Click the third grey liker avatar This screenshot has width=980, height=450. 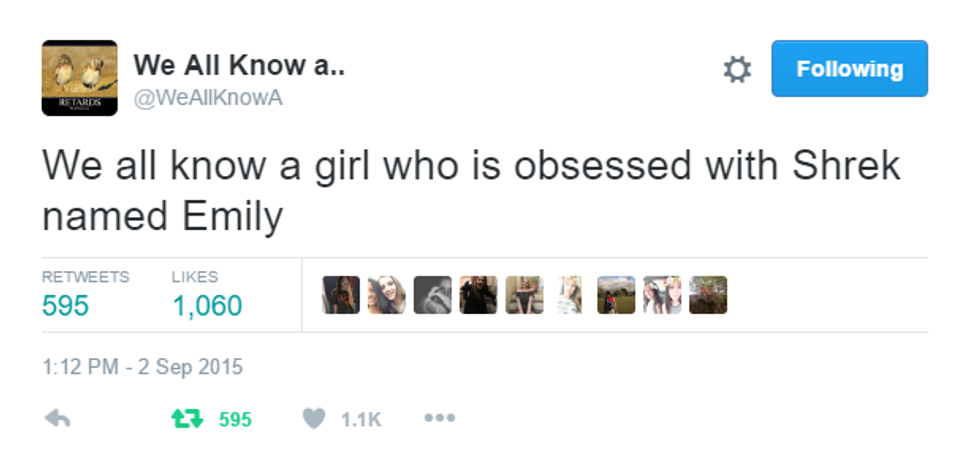tap(432, 295)
